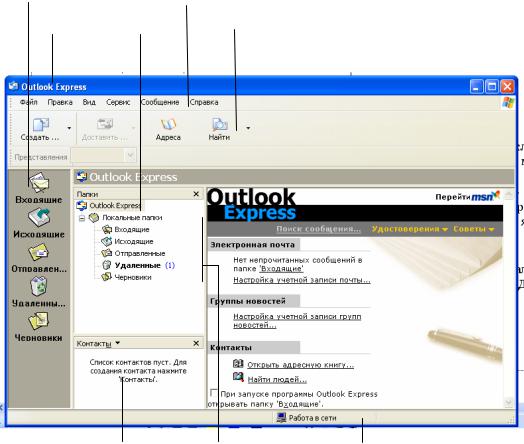The width and height of the screenshot is (524, 444).
Task: Click 'Найти людей...' link
Action: pos(277,380)
